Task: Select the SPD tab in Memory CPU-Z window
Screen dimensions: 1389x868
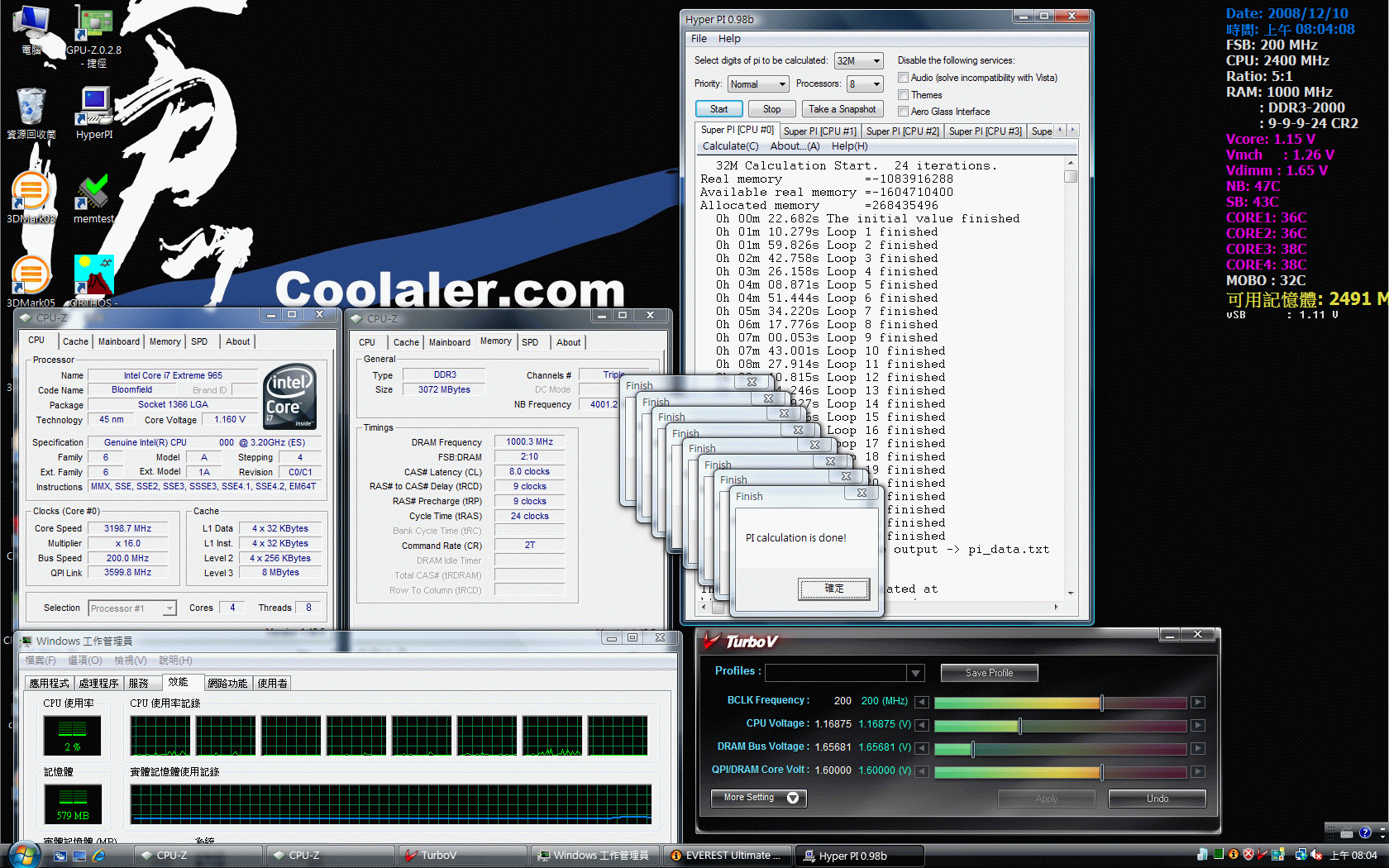Action: coord(530,342)
